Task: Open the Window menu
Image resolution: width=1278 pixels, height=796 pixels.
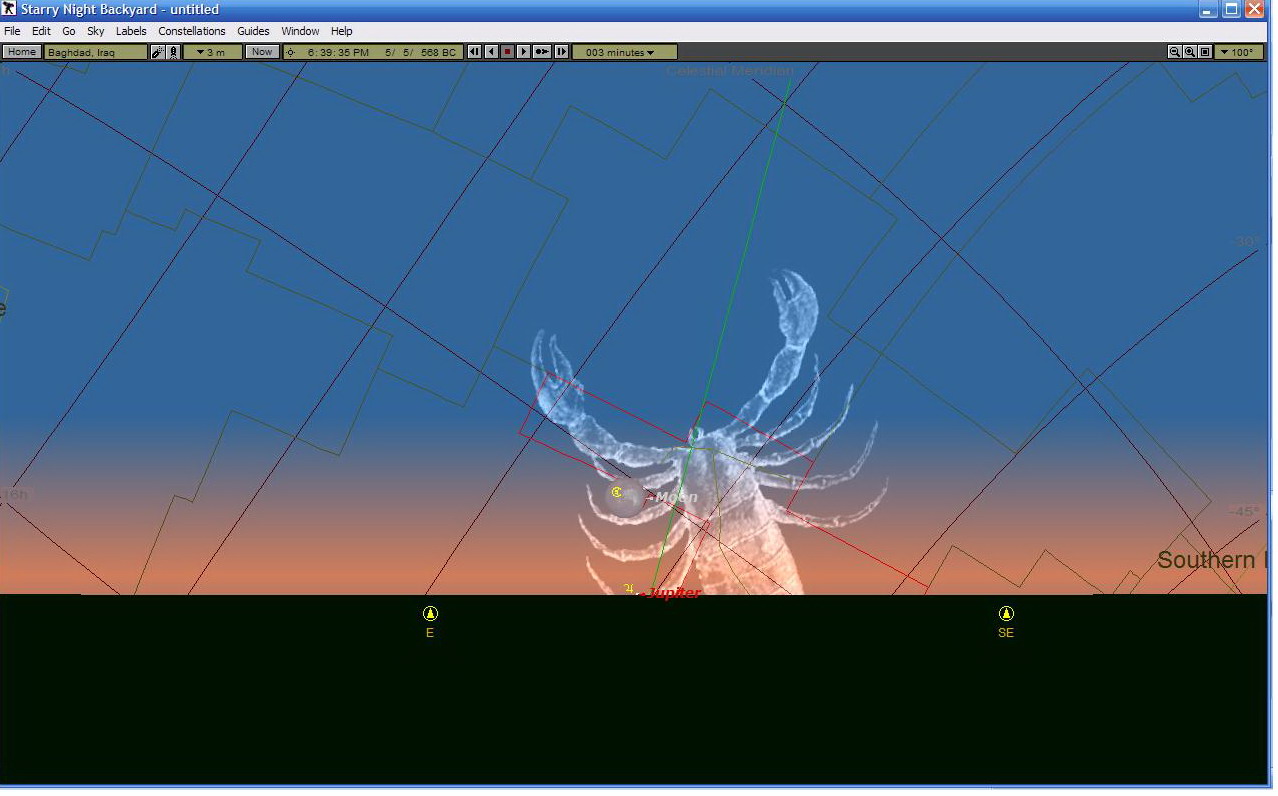Action: click(300, 31)
